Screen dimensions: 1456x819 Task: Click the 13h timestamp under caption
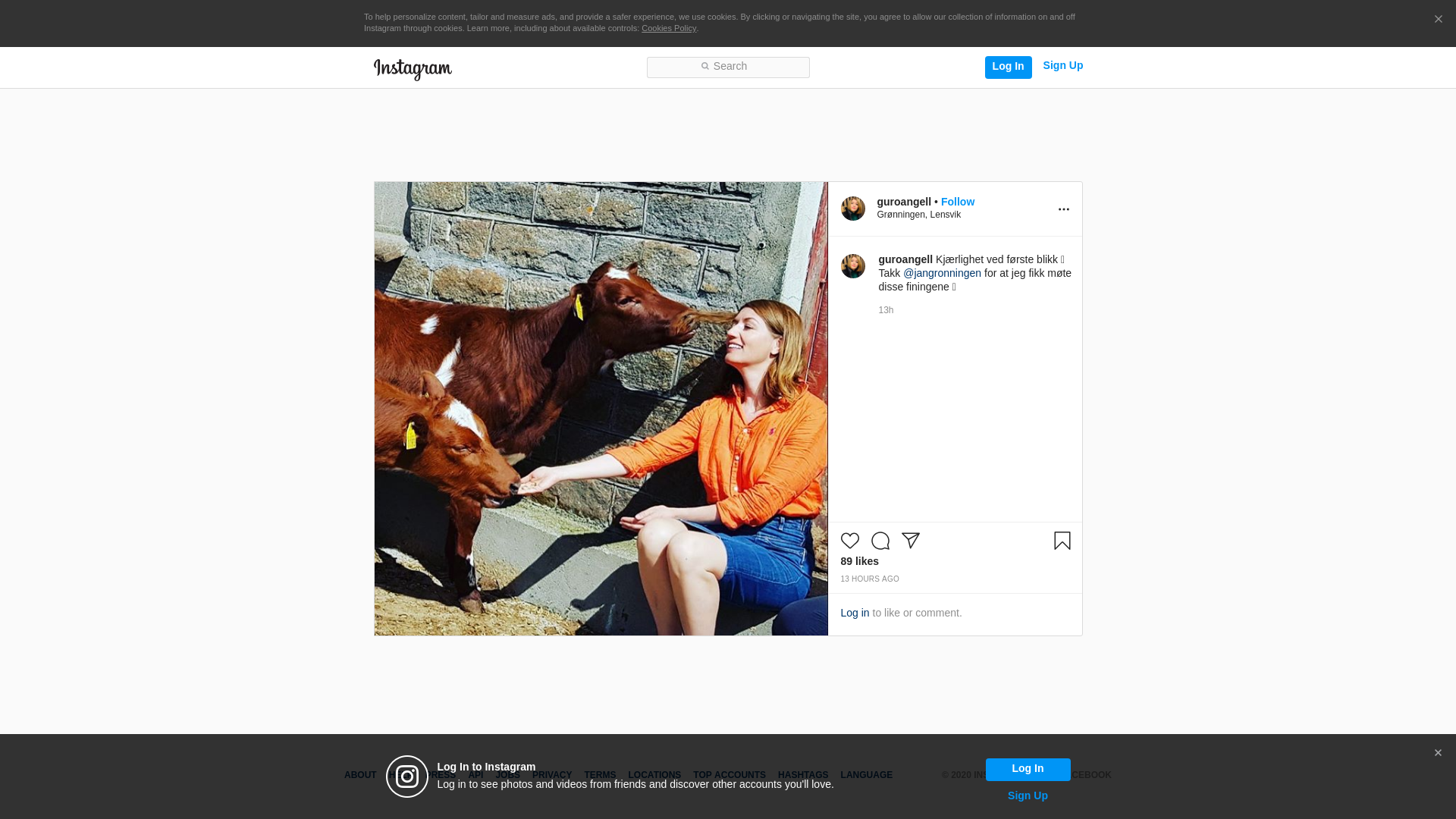[886, 310]
